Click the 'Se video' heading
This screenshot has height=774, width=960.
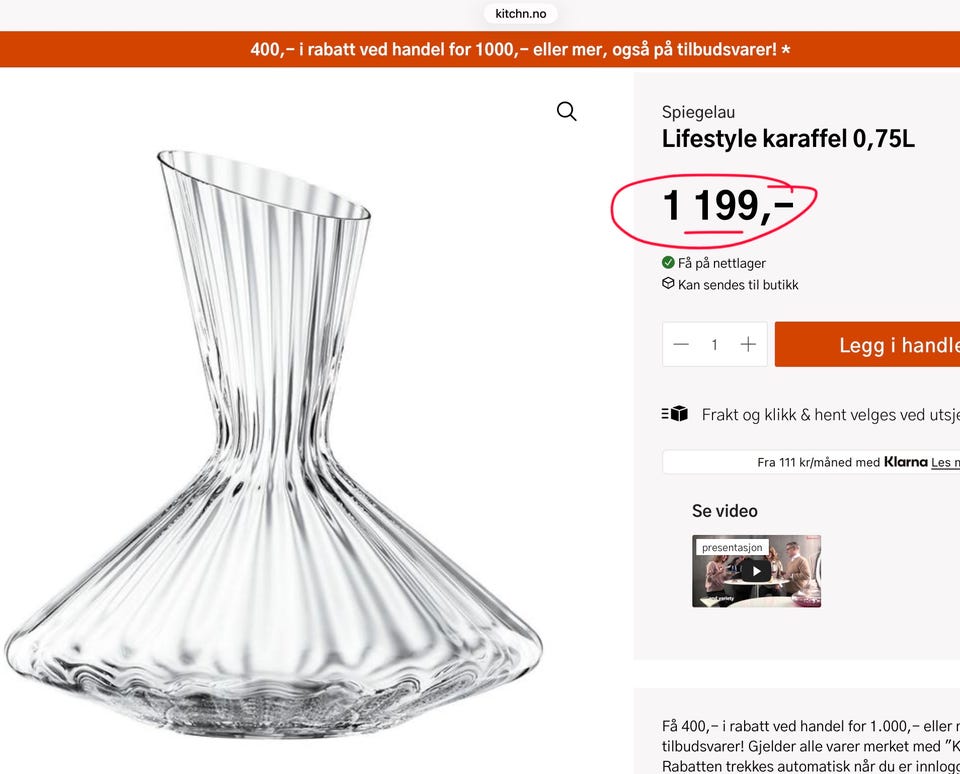click(725, 511)
